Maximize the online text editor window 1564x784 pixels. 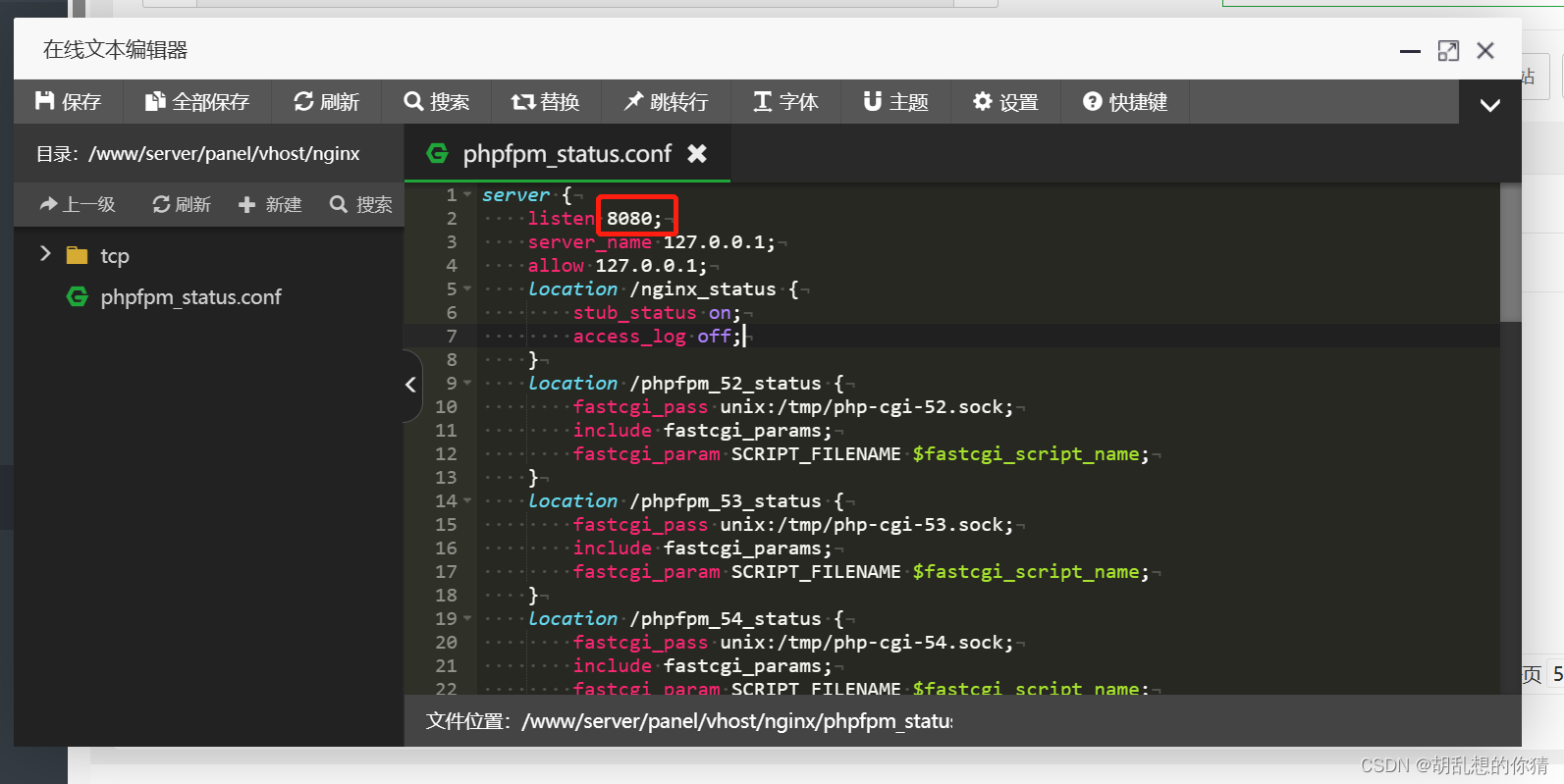click(1448, 51)
